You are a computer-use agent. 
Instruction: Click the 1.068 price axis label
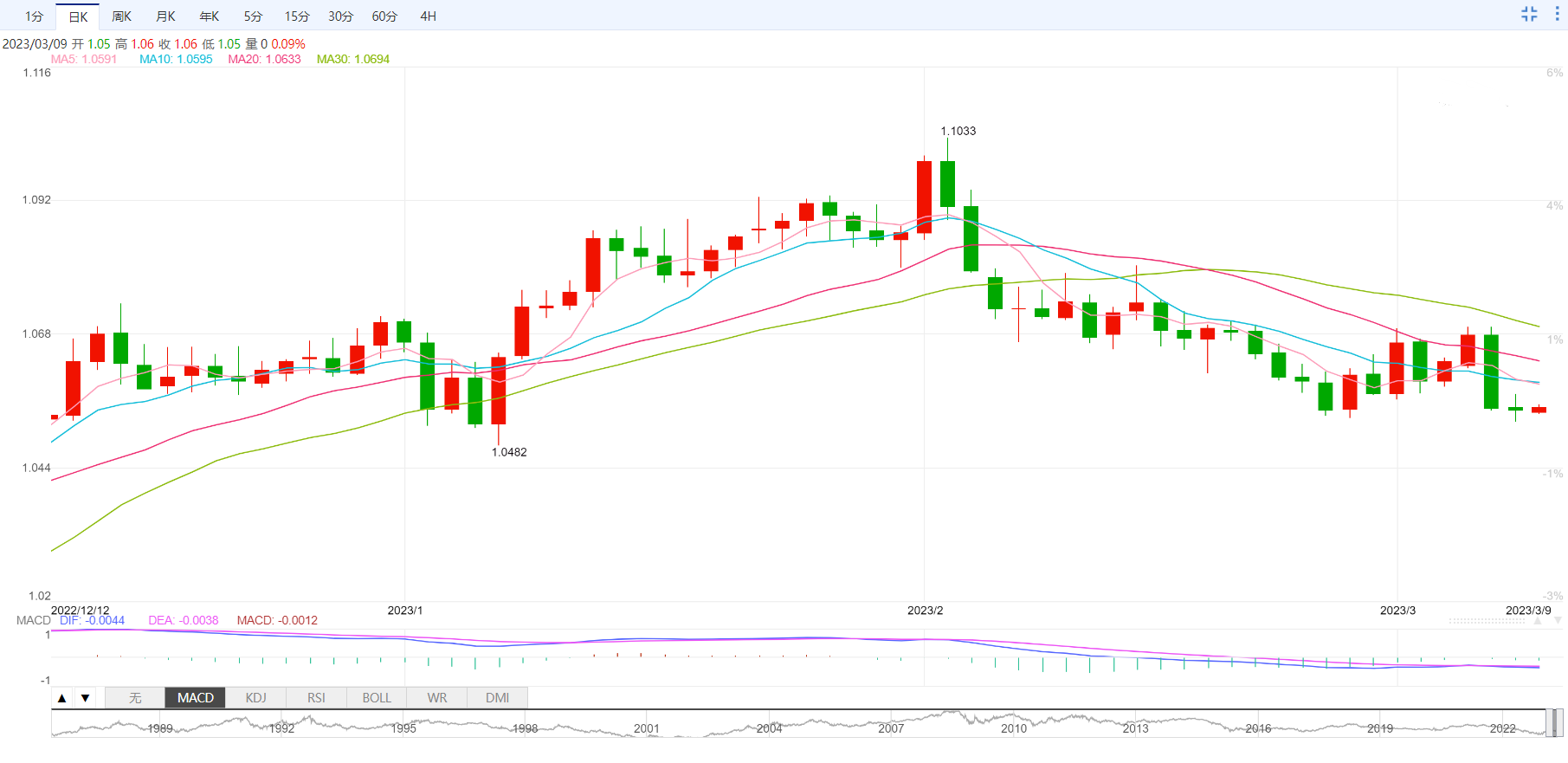pyautogui.click(x=36, y=333)
